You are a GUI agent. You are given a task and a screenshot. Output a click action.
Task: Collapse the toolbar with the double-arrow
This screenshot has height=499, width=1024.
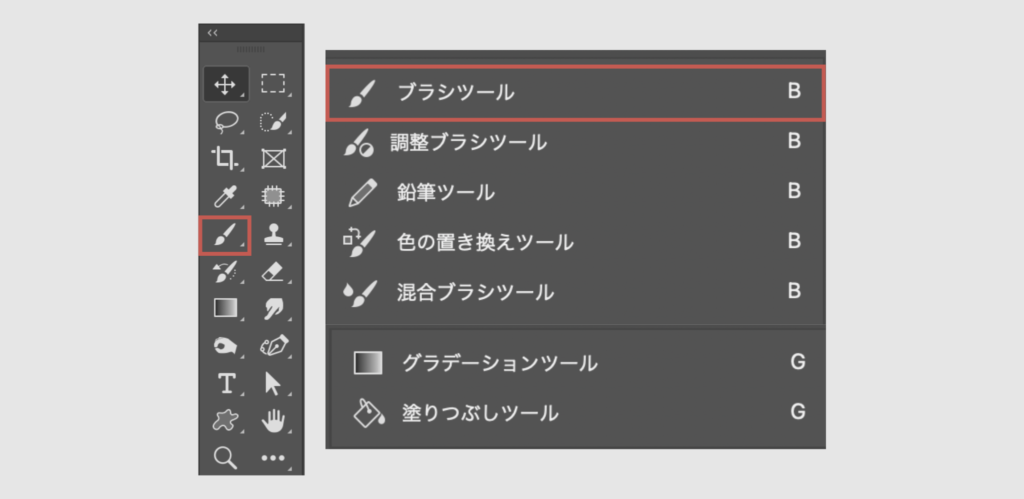click(x=212, y=32)
